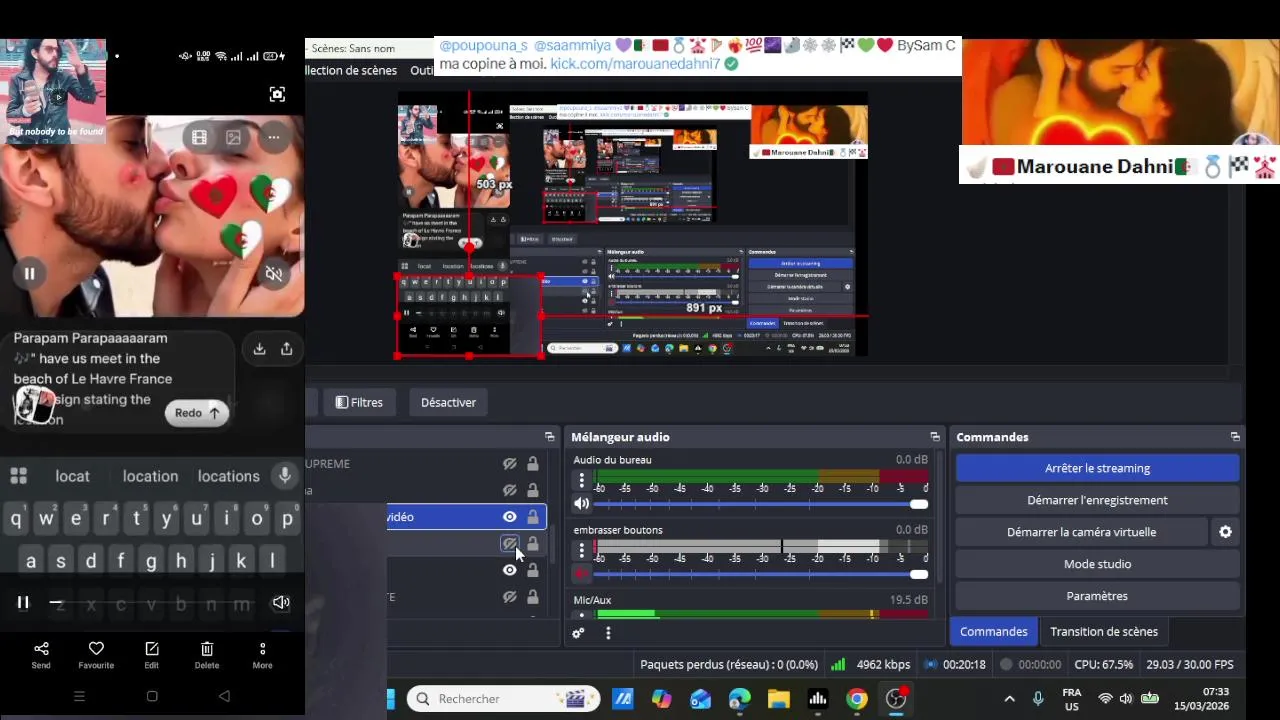Viewport: 1280px width, 720px height.
Task: Click the Désactiver button
Action: (x=448, y=402)
